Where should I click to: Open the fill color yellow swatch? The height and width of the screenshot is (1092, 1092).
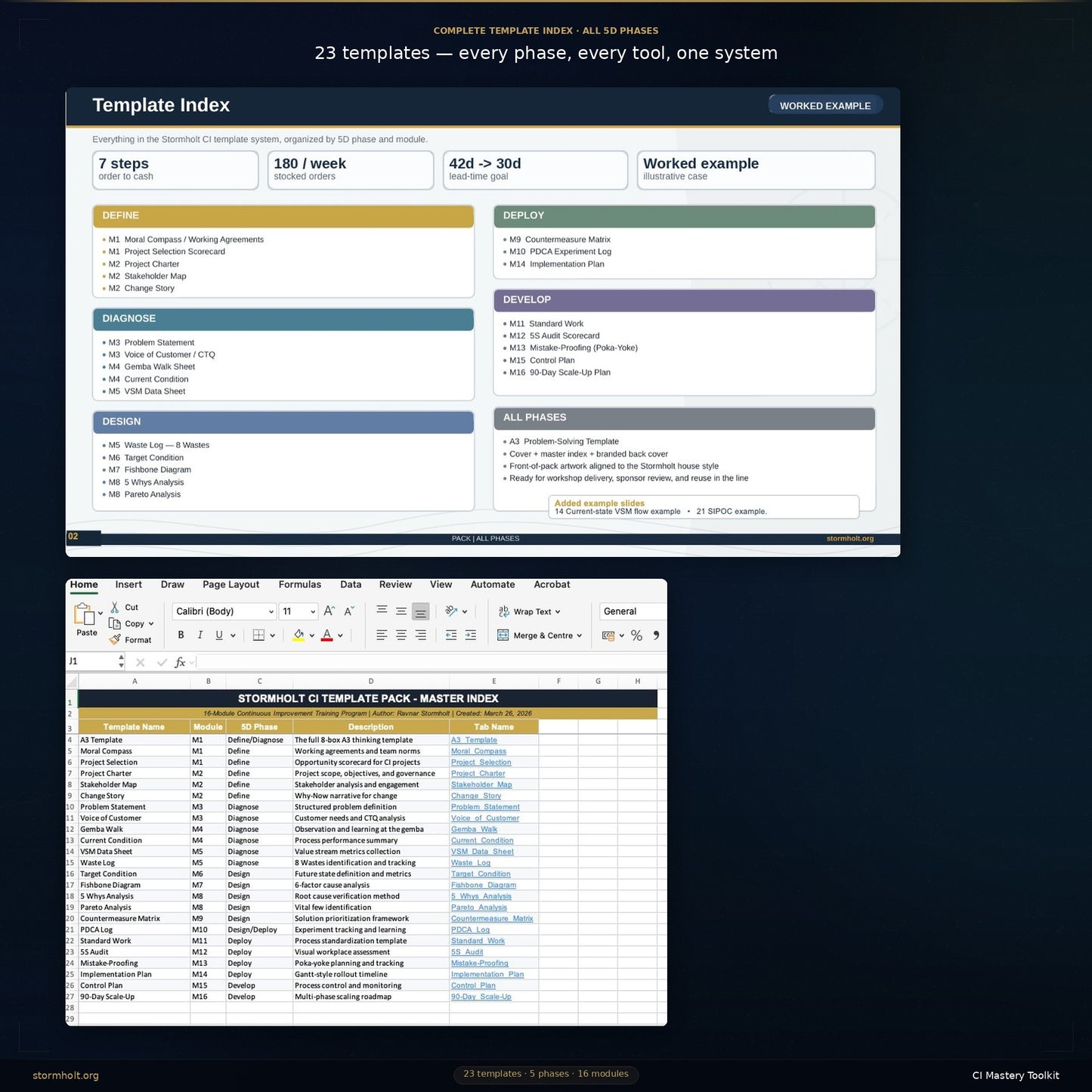[x=299, y=635]
